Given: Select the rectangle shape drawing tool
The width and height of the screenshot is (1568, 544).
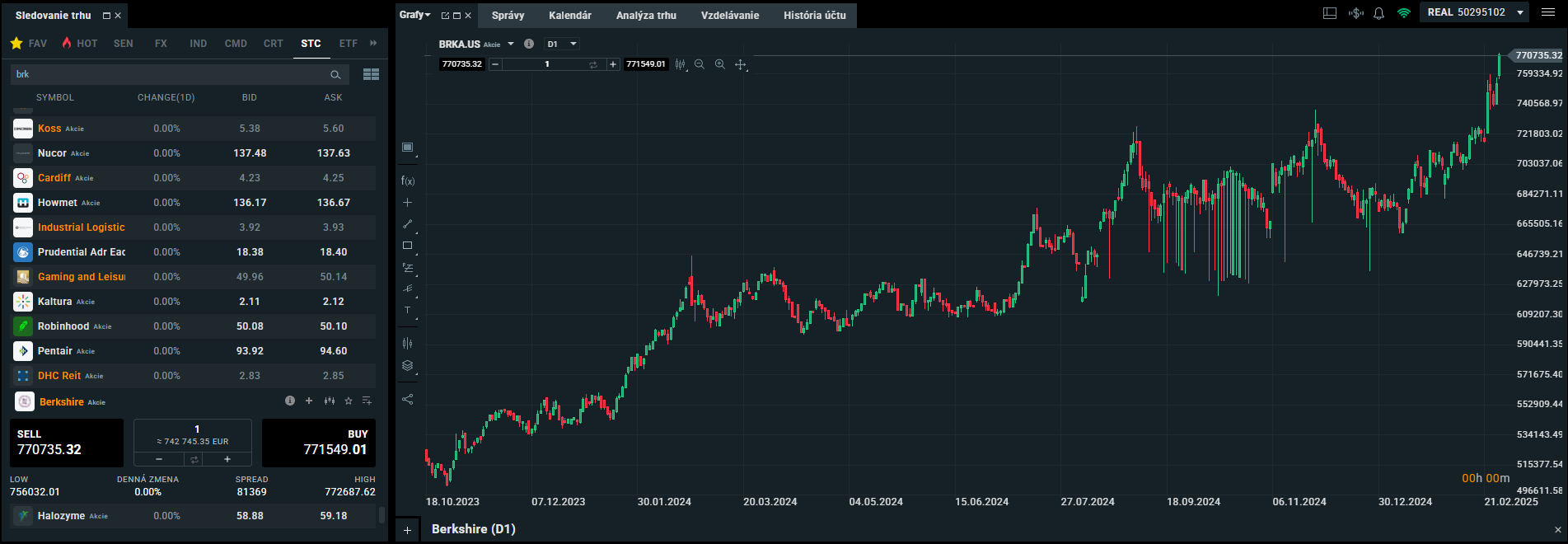Looking at the screenshot, I should click(407, 246).
